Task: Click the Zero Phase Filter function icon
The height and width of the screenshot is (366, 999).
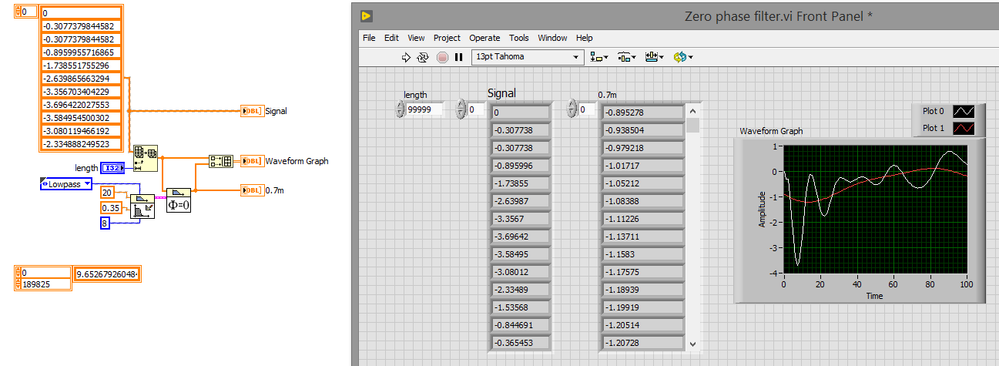Action: click(x=178, y=200)
